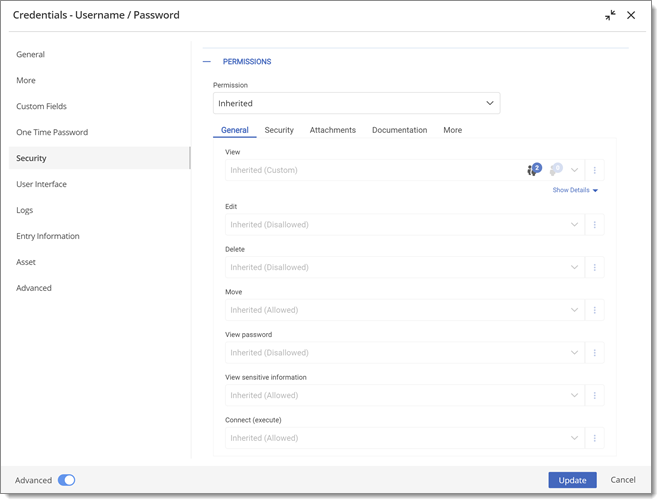Open Entry Information in the sidebar
The image size is (662, 504).
point(48,236)
